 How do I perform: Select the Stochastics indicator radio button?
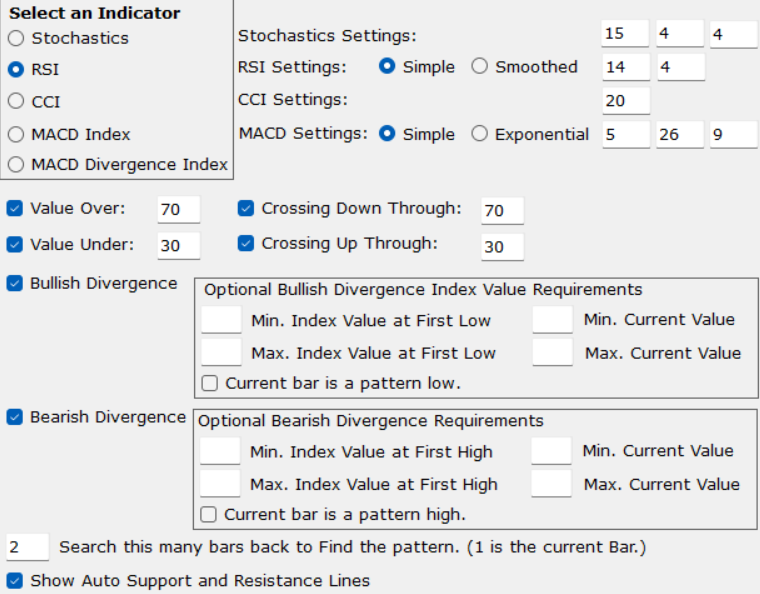[x=16, y=39]
